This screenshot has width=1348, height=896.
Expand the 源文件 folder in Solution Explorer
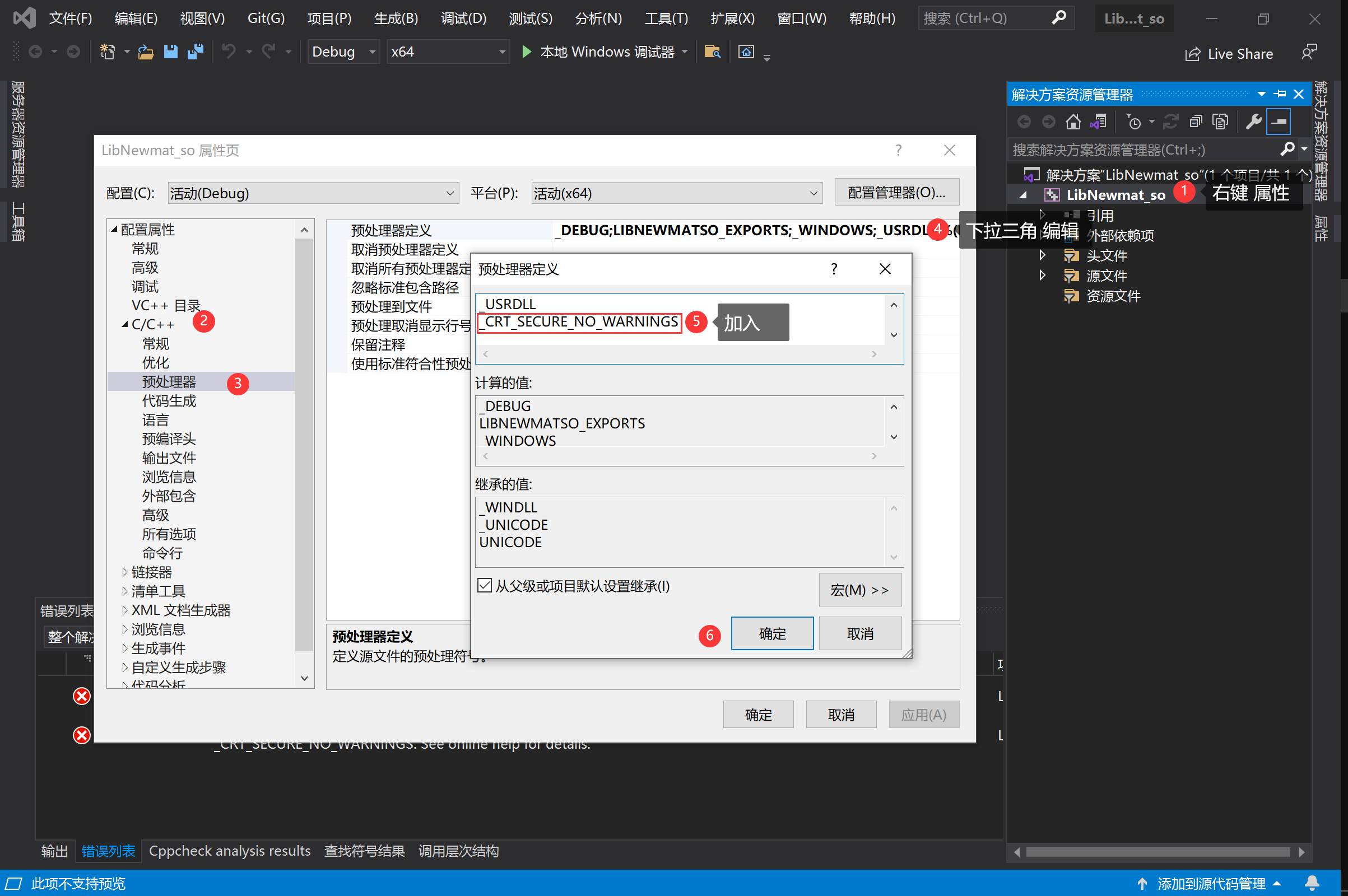point(1042,276)
